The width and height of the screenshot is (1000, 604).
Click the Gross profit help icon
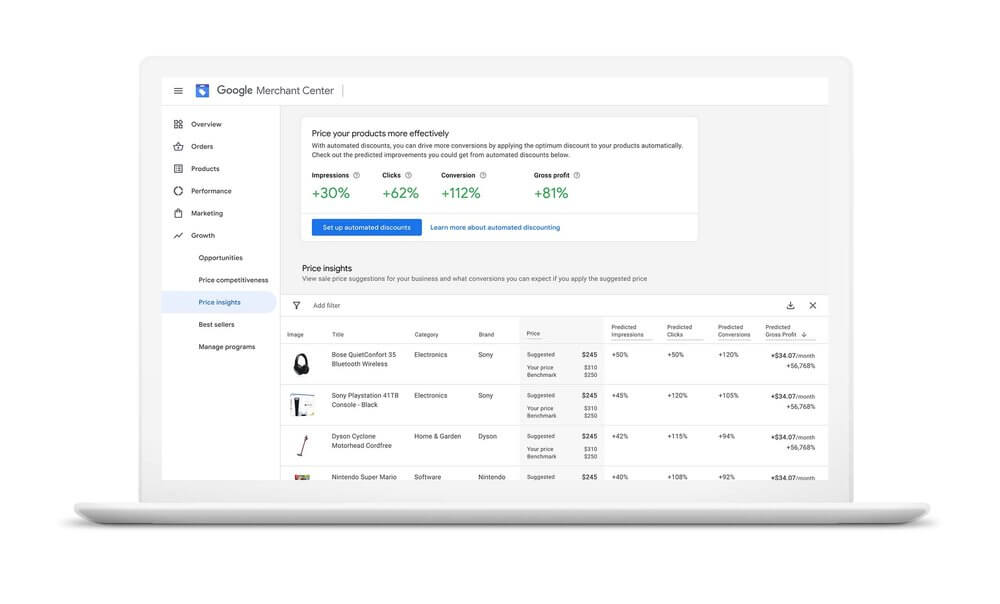577,175
